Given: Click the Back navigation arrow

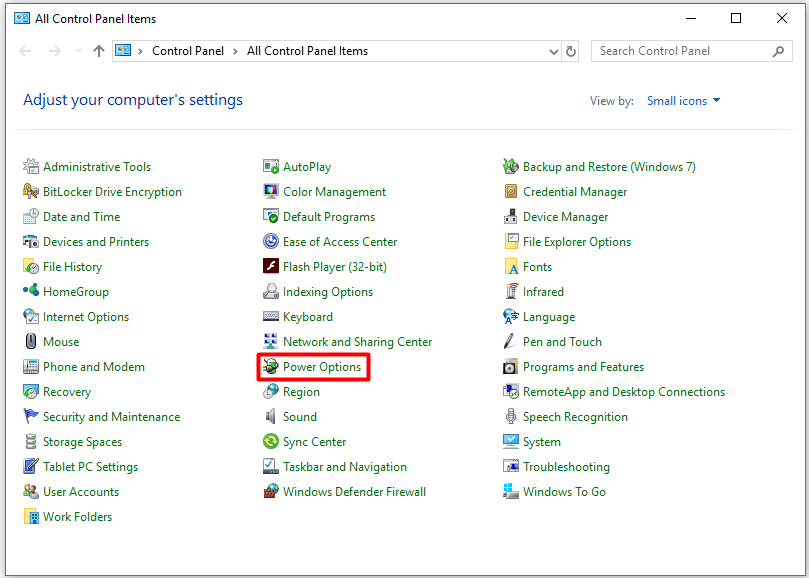Looking at the screenshot, I should coord(25,51).
